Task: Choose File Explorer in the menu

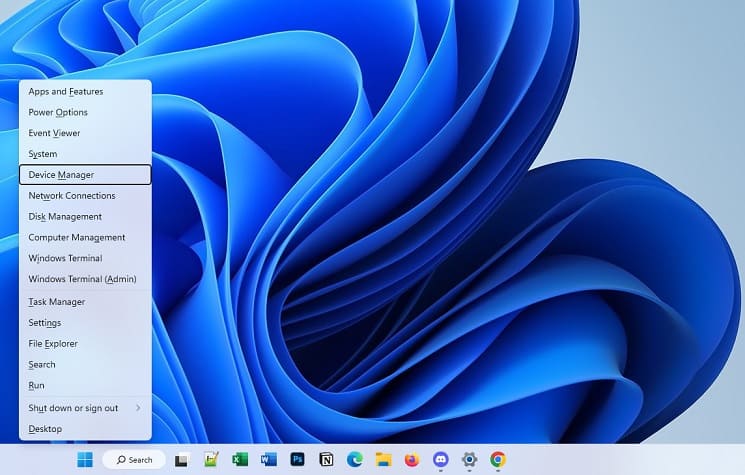Action: [86, 344]
